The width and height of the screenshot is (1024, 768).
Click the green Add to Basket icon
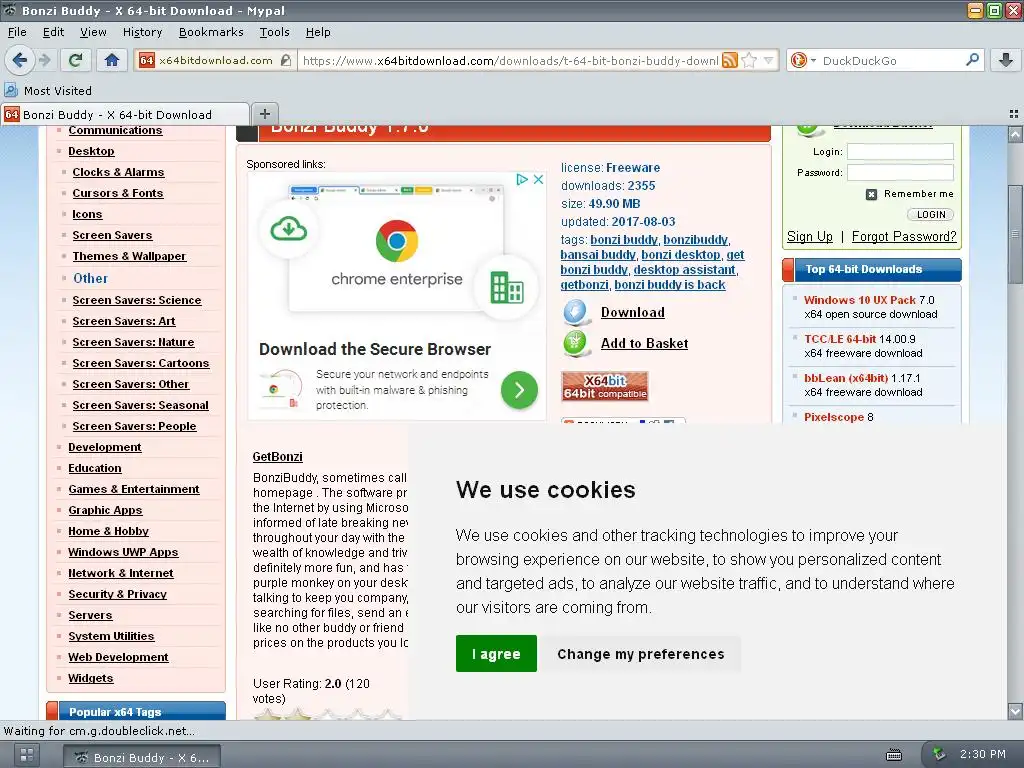575,343
